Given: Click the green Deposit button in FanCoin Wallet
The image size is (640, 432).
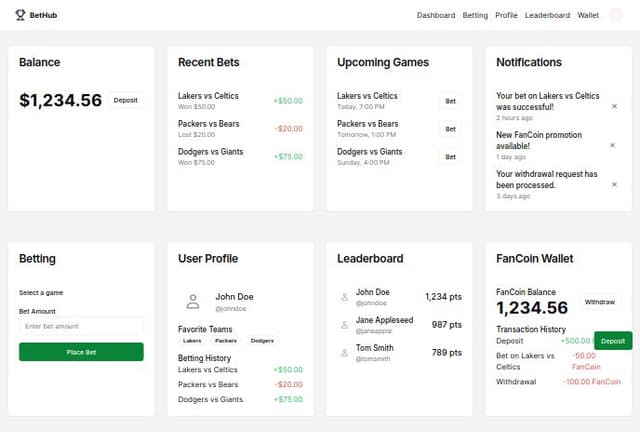Looking at the screenshot, I should click(x=613, y=341).
